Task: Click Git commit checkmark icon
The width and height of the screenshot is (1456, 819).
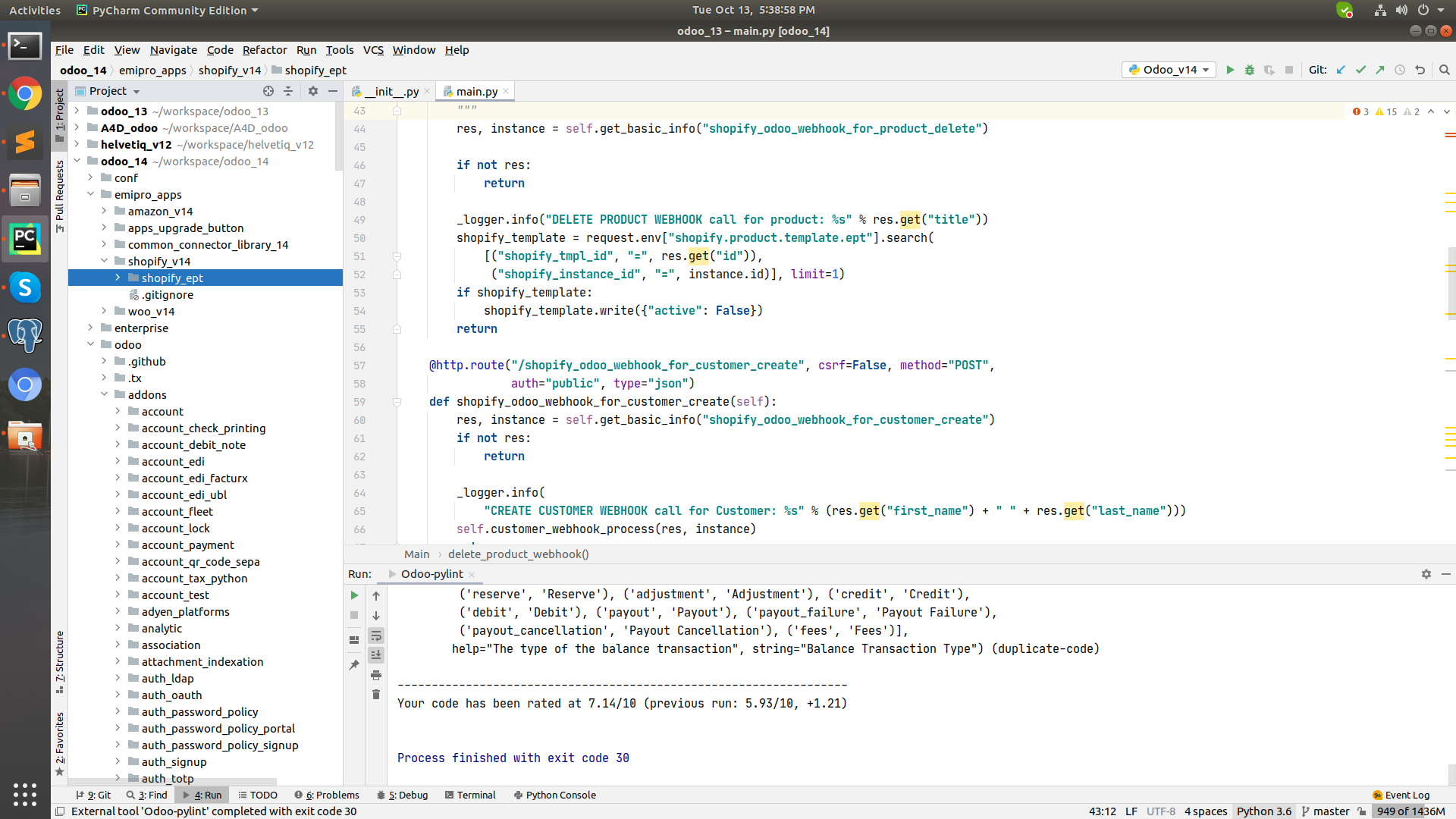Action: click(x=1360, y=70)
